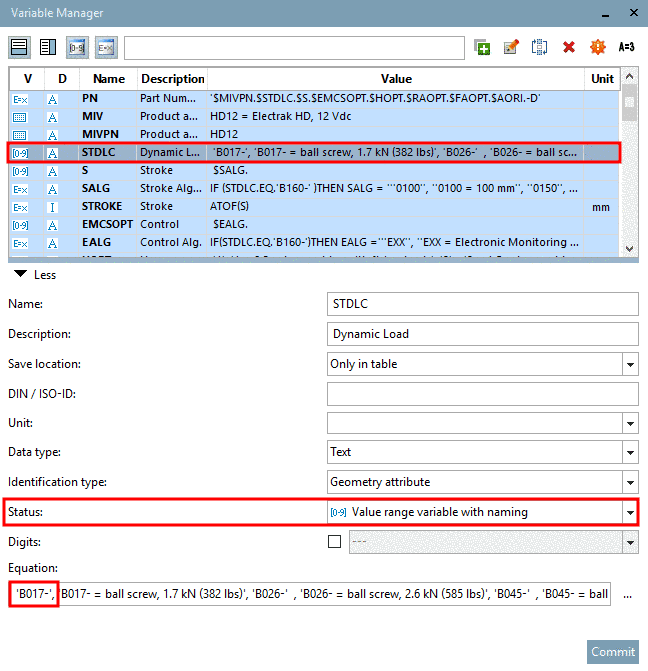The height and width of the screenshot is (671, 648).
Task: Delete variable with the red X icon
Action: point(568,47)
